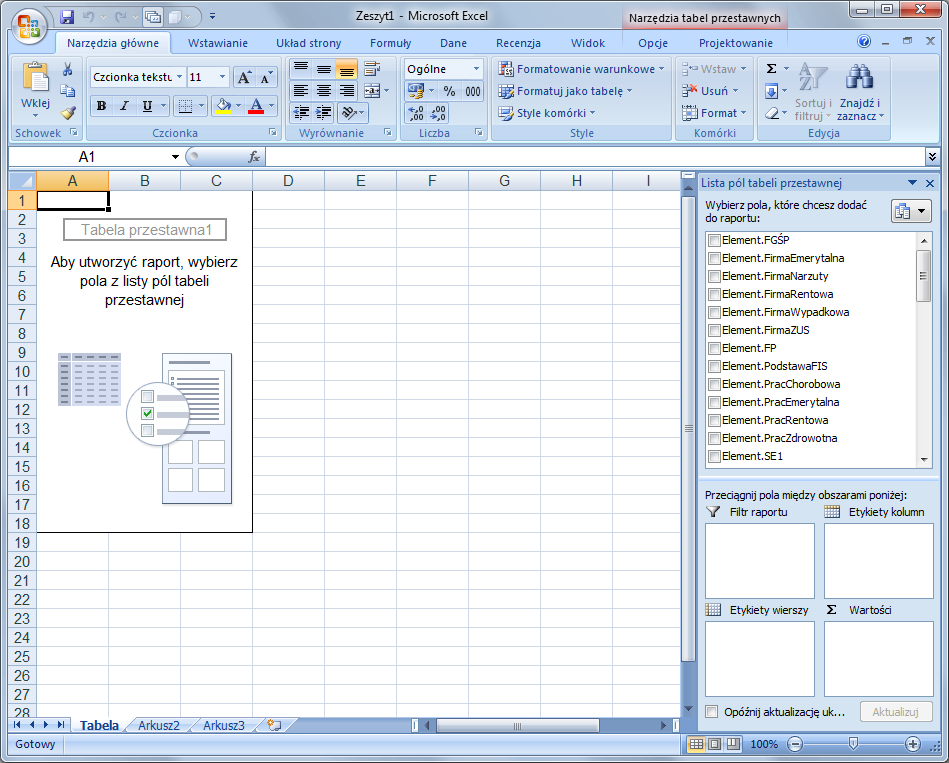Click zoom in plus button
The image size is (949, 763).
coord(912,744)
